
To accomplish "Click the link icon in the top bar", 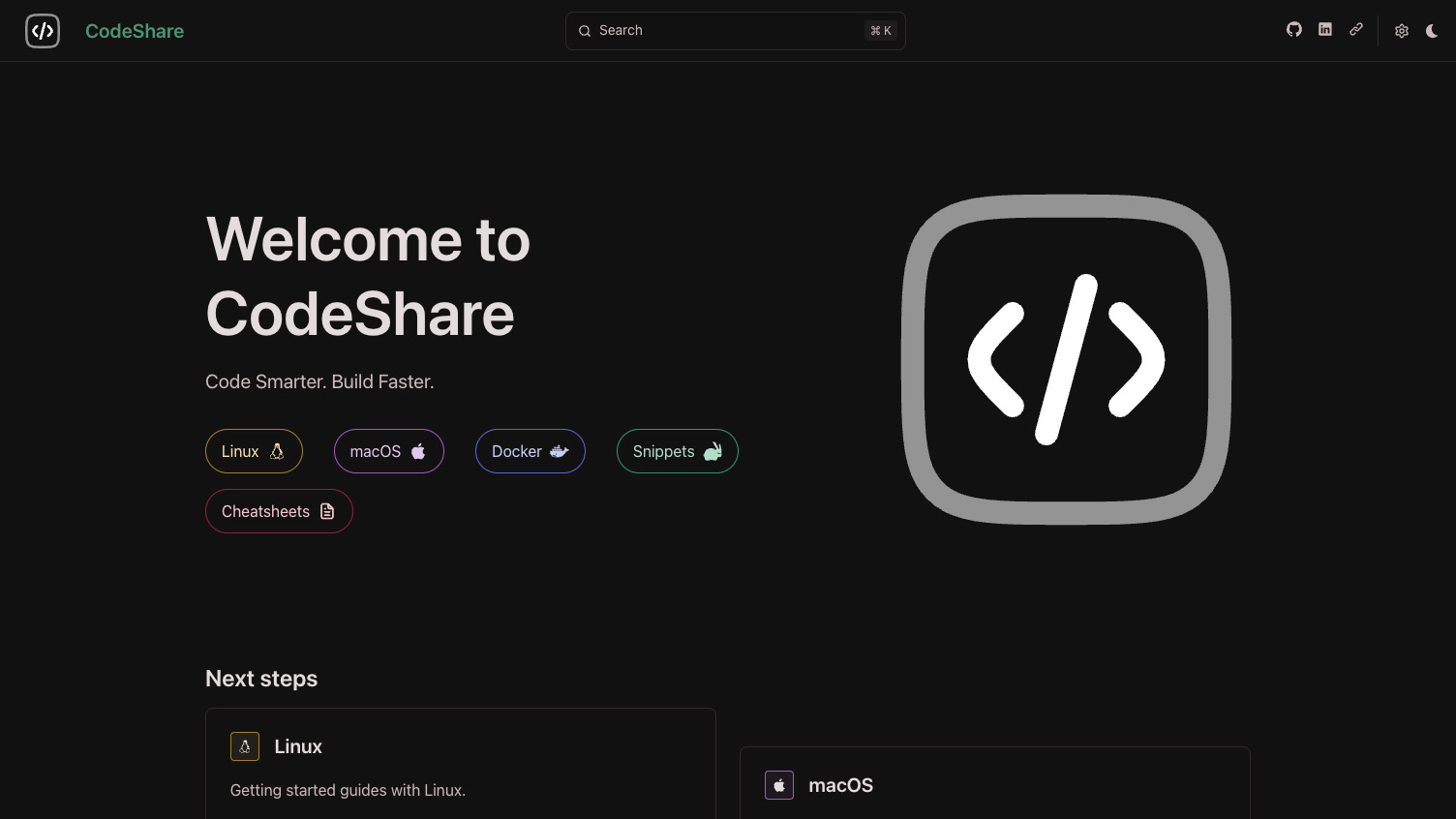I will pyautogui.click(x=1355, y=29).
